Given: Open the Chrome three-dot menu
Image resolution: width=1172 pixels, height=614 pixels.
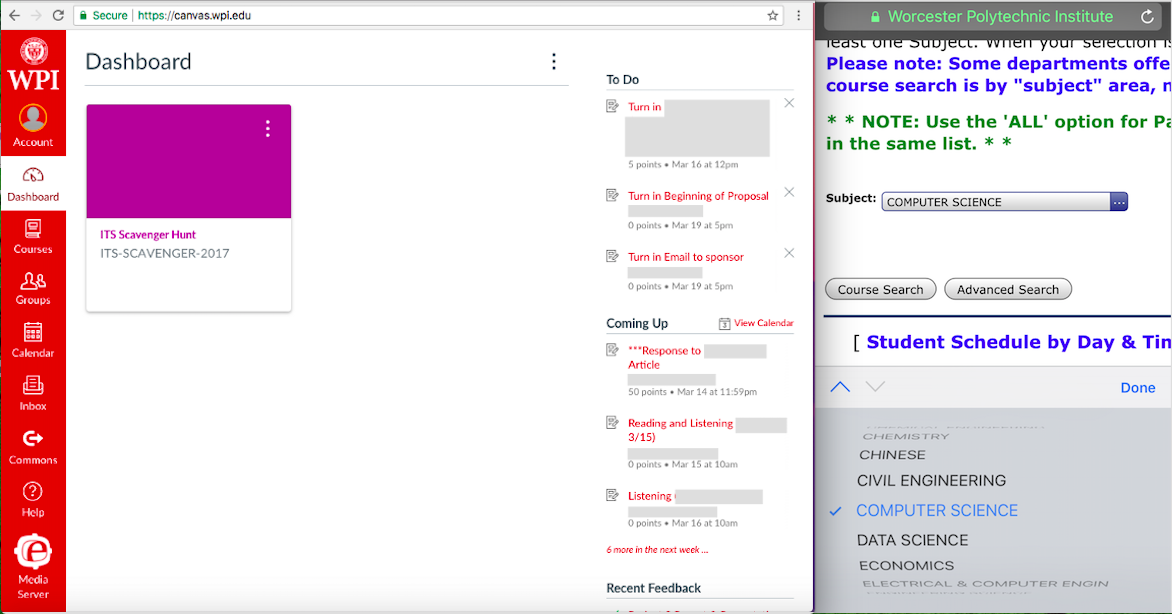Looking at the screenshot, I should [798, 15].
